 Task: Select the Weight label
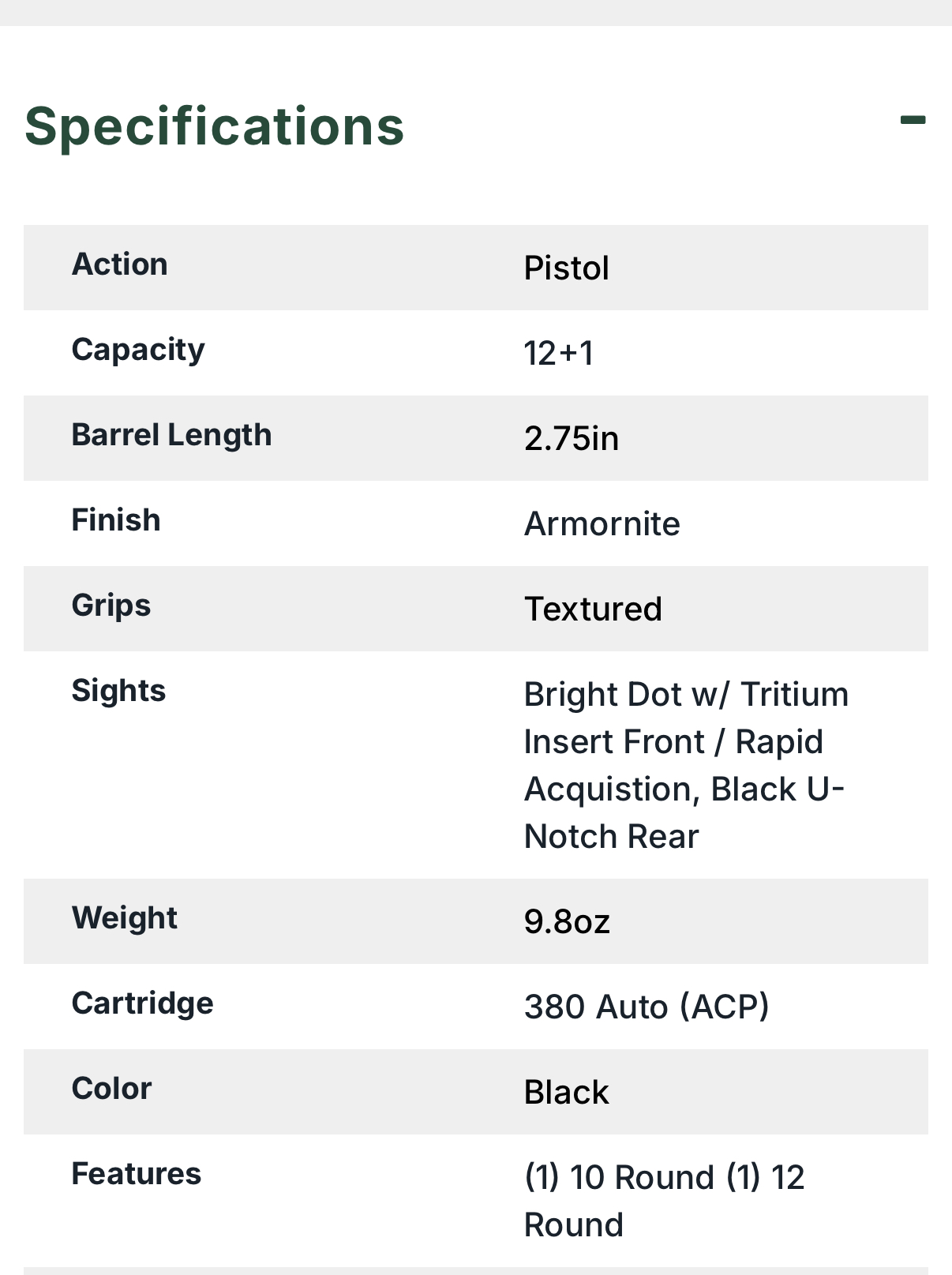125,919
